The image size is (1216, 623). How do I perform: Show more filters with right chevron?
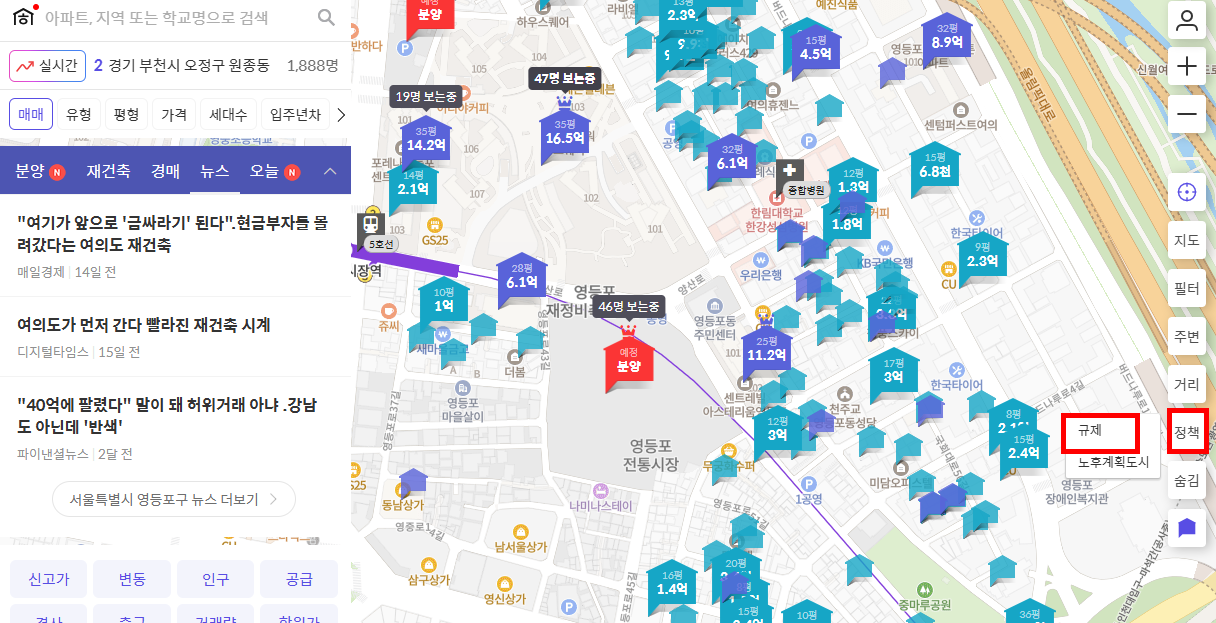(341, 114)
